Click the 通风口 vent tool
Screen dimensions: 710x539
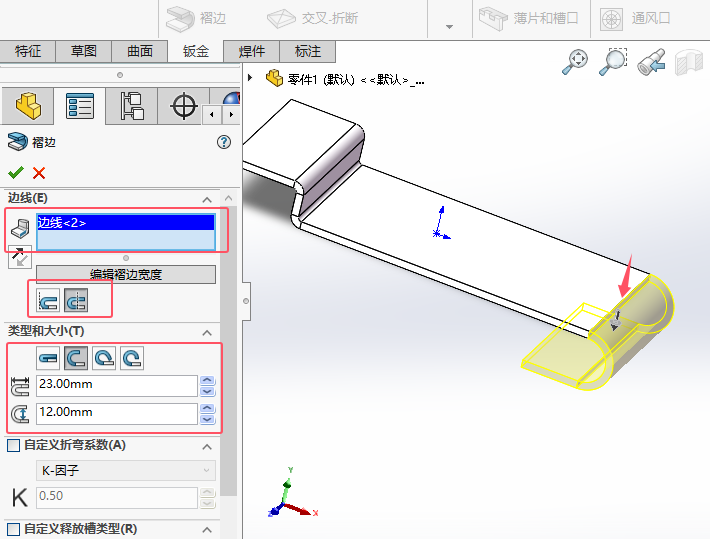coord(635,19)
